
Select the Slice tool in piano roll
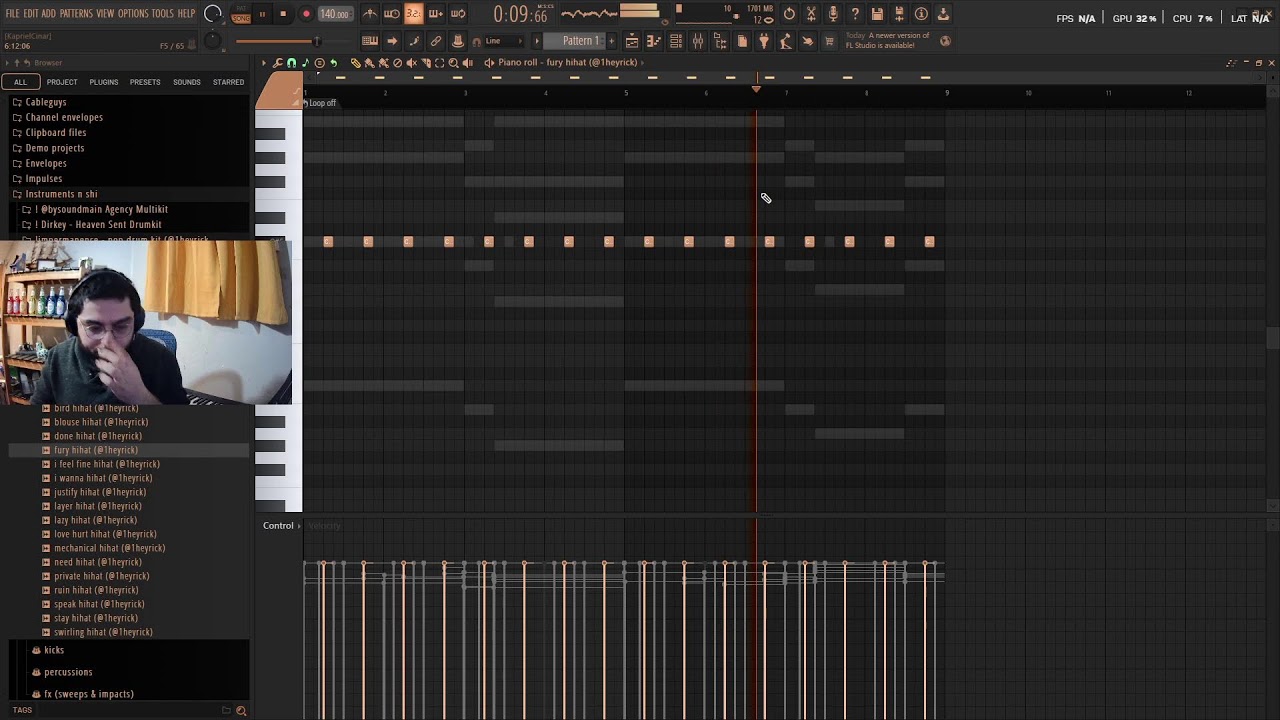(426, 63)
